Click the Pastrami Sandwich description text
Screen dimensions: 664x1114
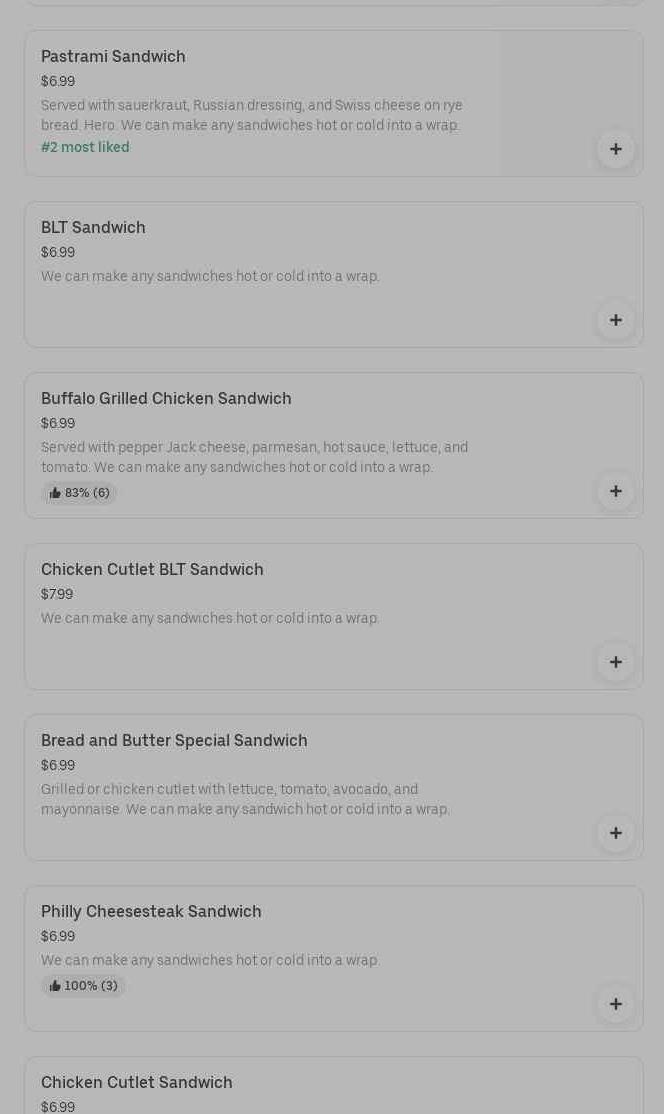tap(251, 115)
